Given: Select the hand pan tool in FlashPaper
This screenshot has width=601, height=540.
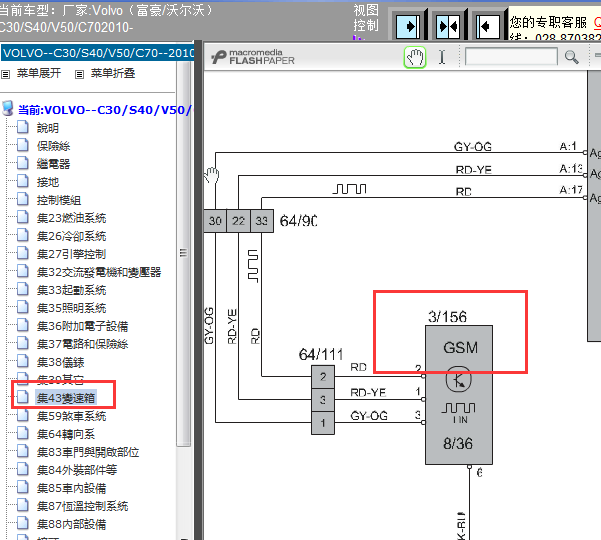Looking at the screenshot, I should click(x=414, y=57).
